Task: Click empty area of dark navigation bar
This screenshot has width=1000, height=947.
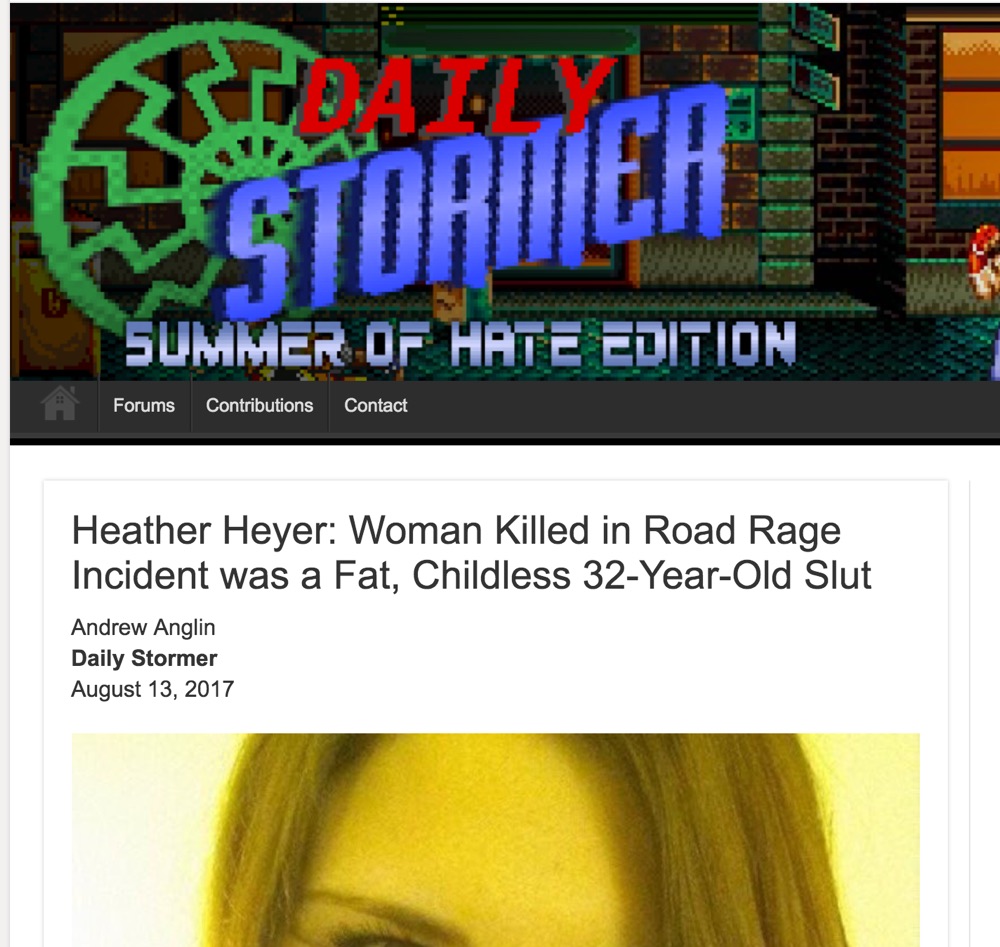Action: pyautogui.click(x=702, y=406)
